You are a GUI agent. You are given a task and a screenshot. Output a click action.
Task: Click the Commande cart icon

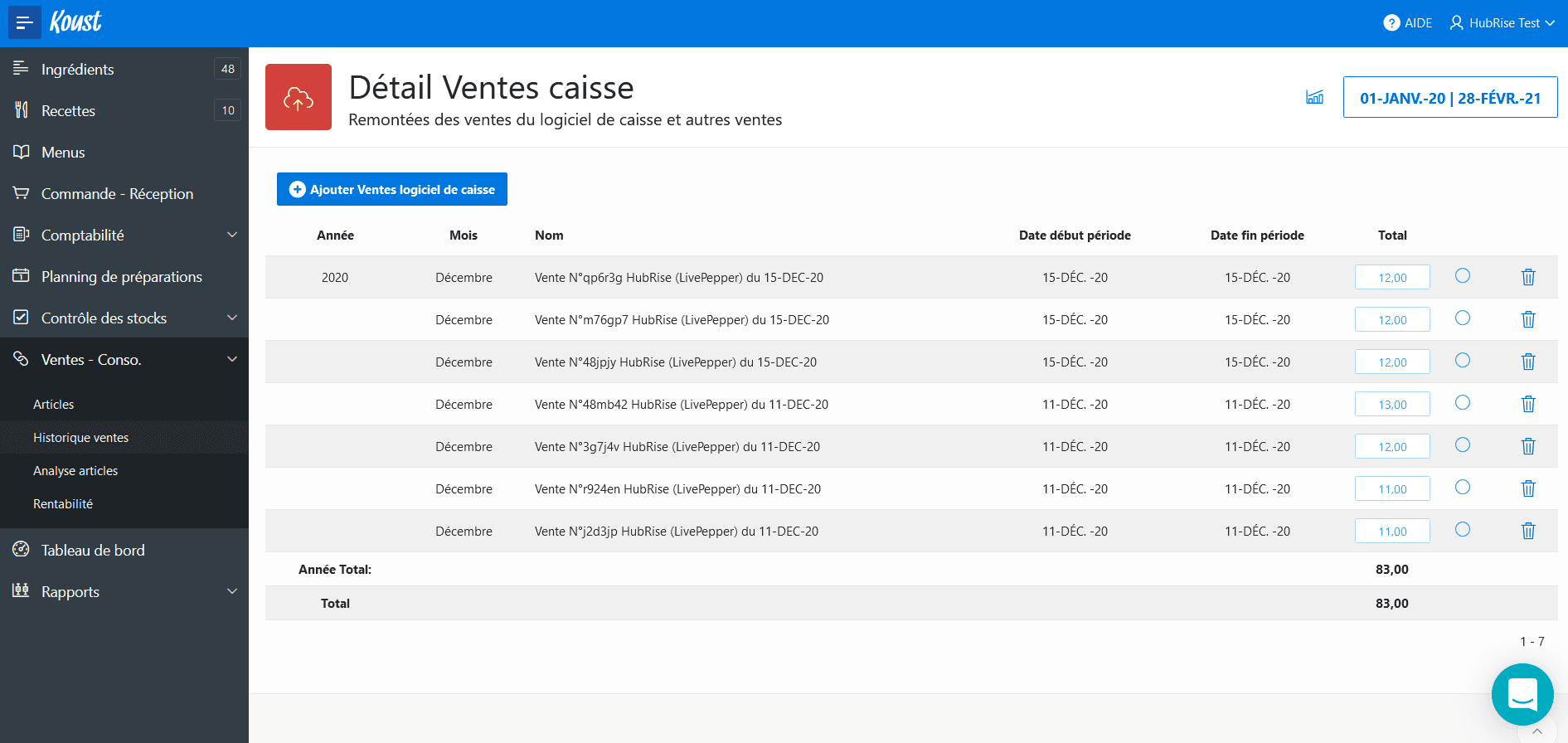tap(21, 193)
